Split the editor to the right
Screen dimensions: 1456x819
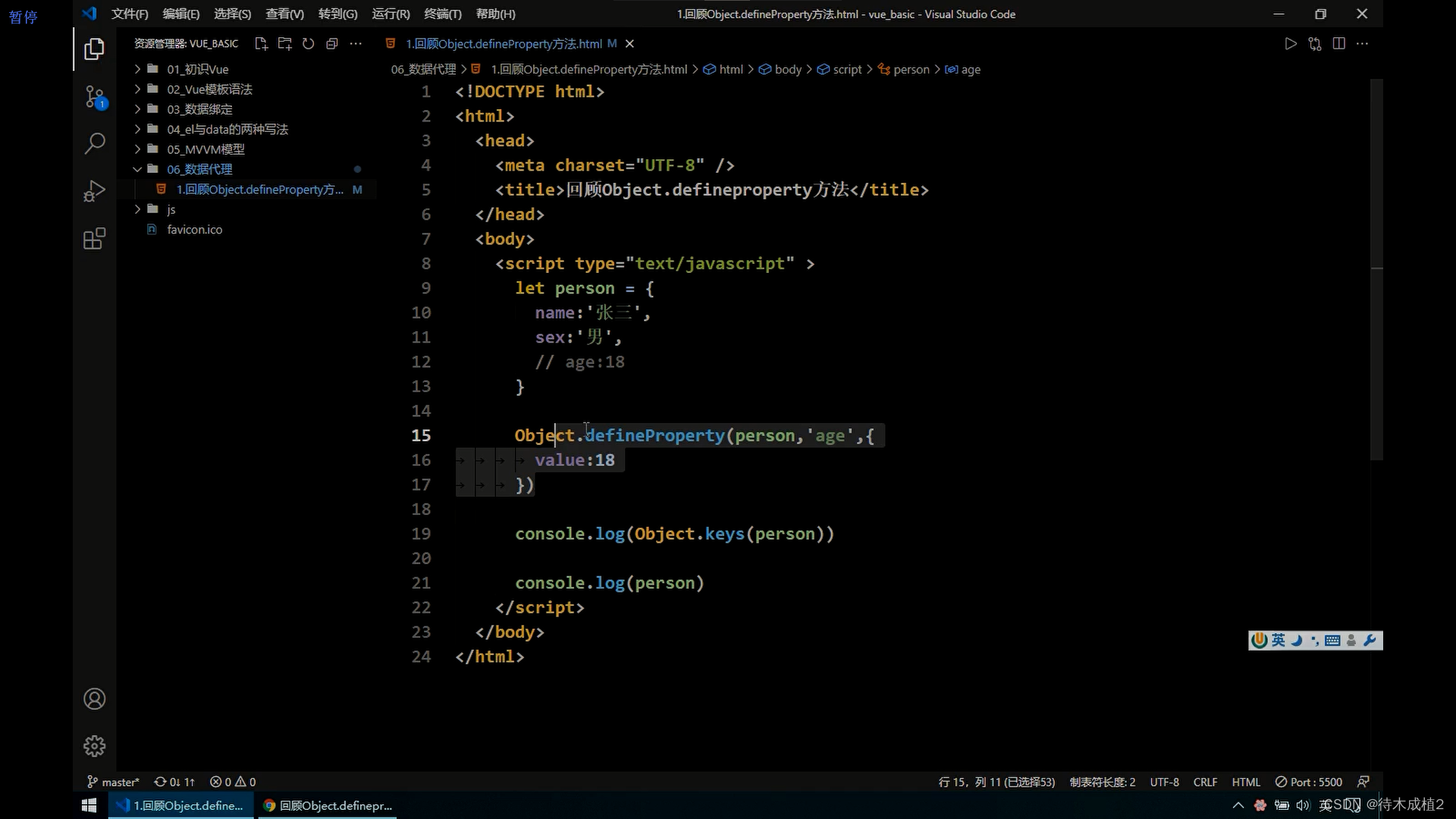pos(1338,44)
